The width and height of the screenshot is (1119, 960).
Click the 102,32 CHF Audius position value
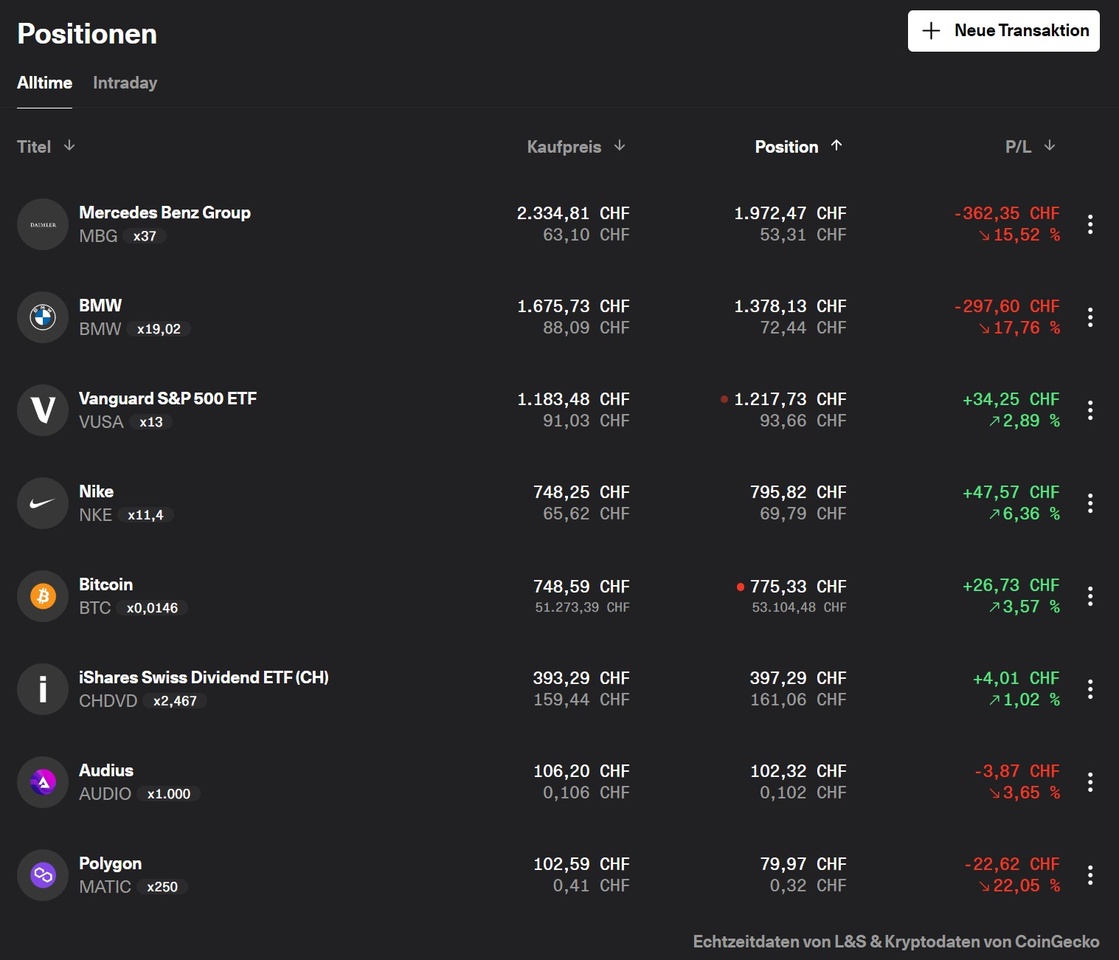(x=798, y=772)
